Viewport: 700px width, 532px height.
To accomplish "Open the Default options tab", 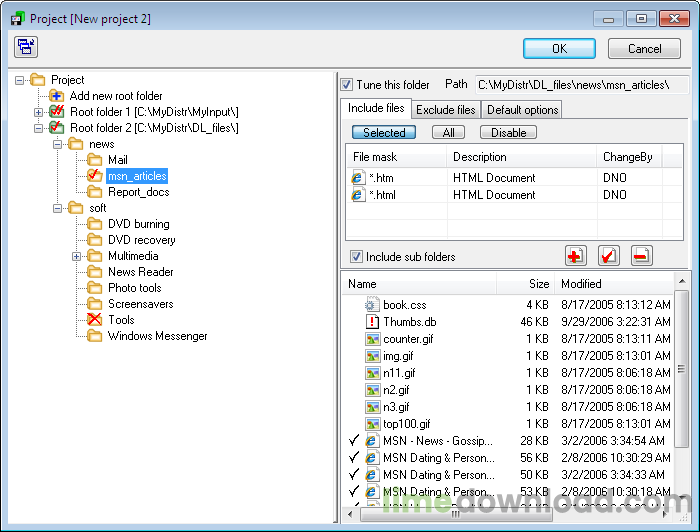I will (x=522, y=110).
